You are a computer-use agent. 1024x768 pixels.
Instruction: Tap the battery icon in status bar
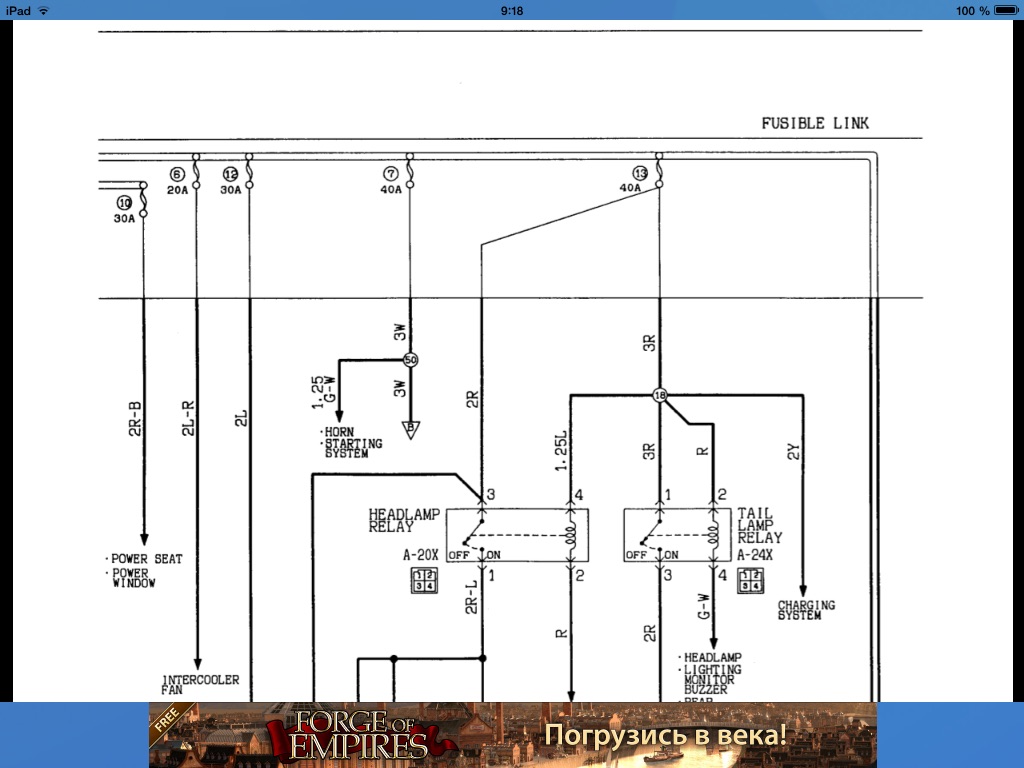[x=1006, y=10]
